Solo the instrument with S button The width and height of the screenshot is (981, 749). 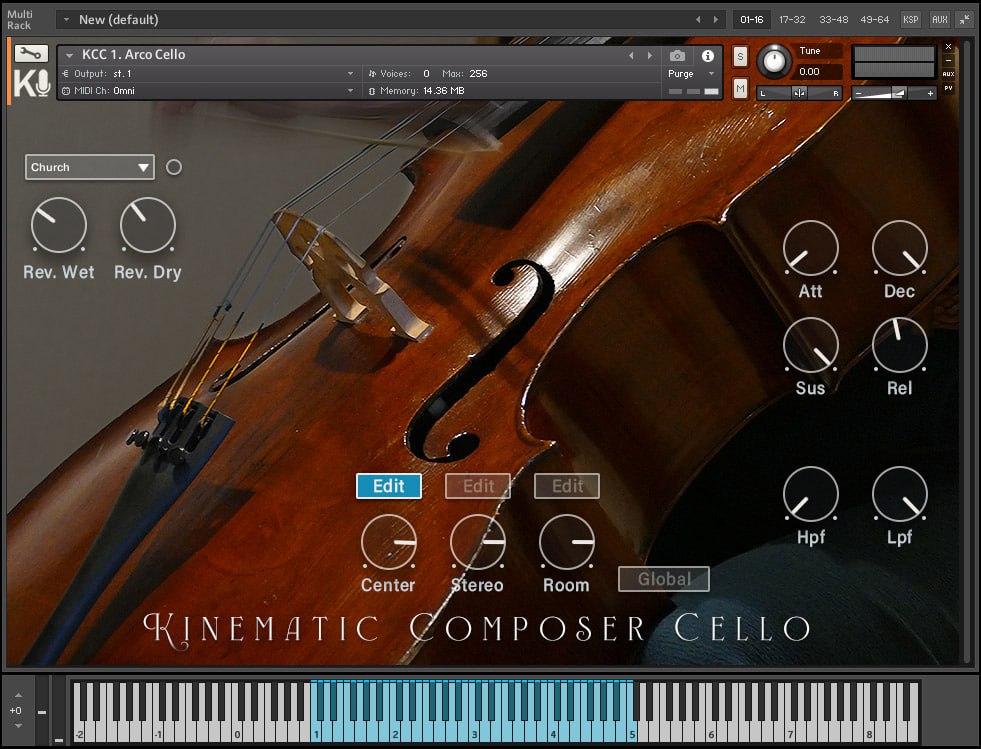(x=740, y=56)
